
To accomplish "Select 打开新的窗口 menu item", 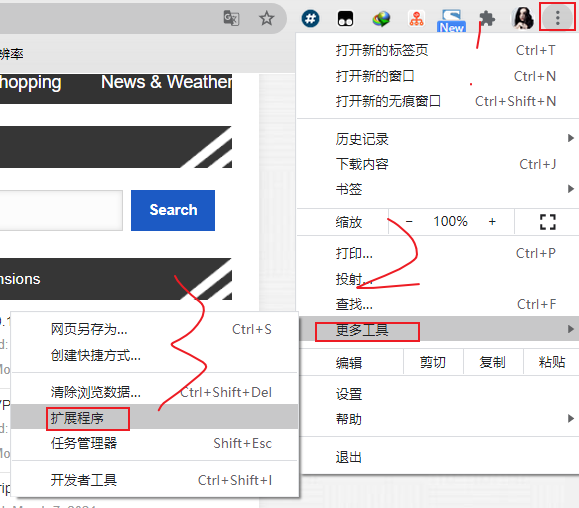I will tap(437, 76).
